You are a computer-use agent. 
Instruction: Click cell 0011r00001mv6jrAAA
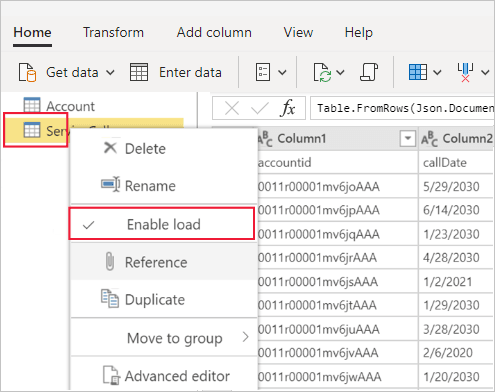337,258
